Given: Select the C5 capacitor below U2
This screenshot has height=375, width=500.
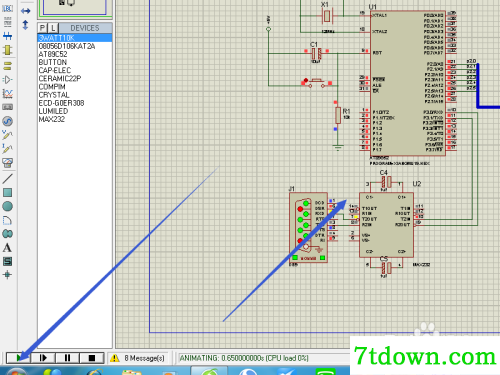Looking at the screenshot, I should pos(386,268).
